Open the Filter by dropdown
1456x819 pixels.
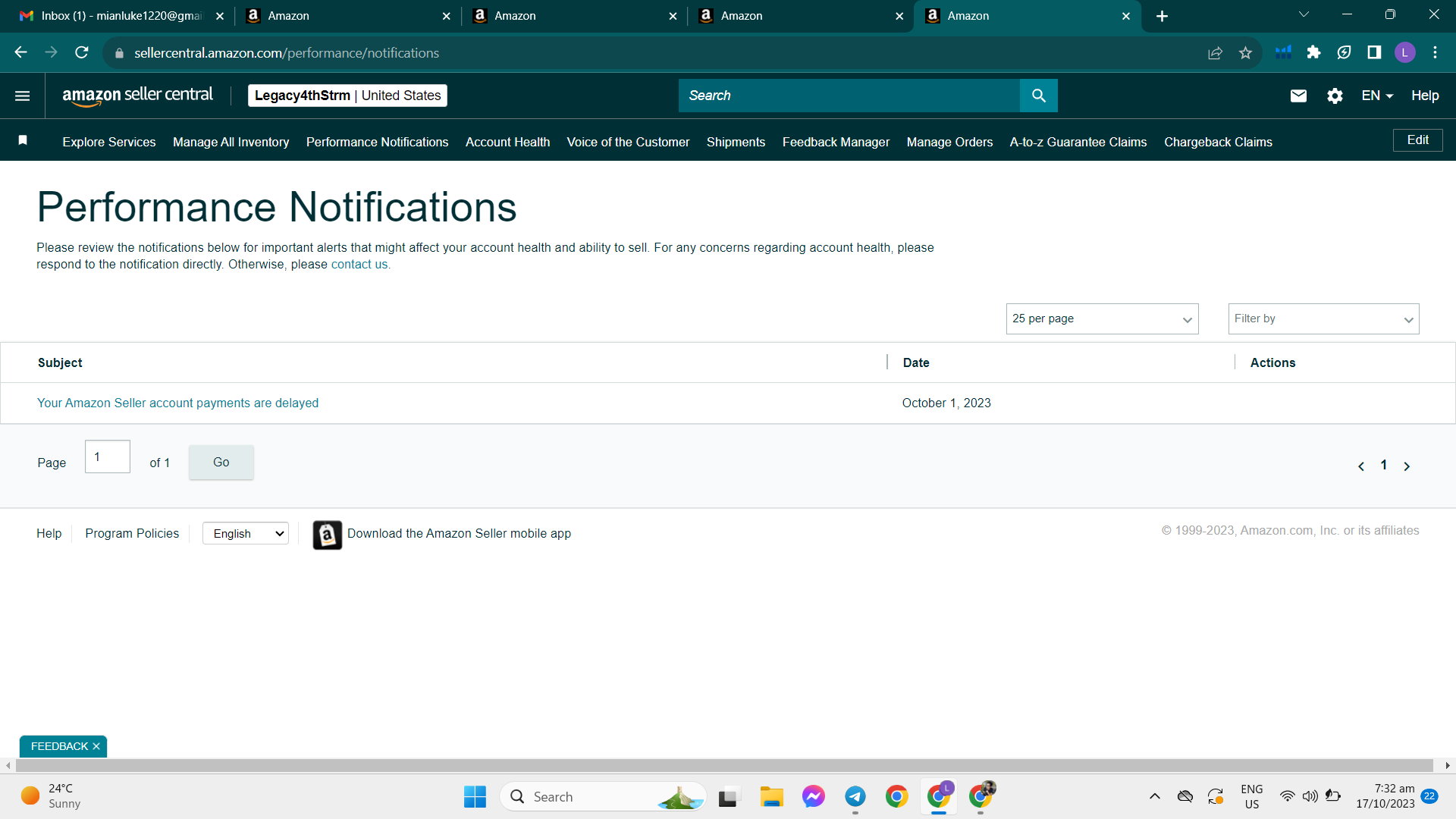[1323, 318]
